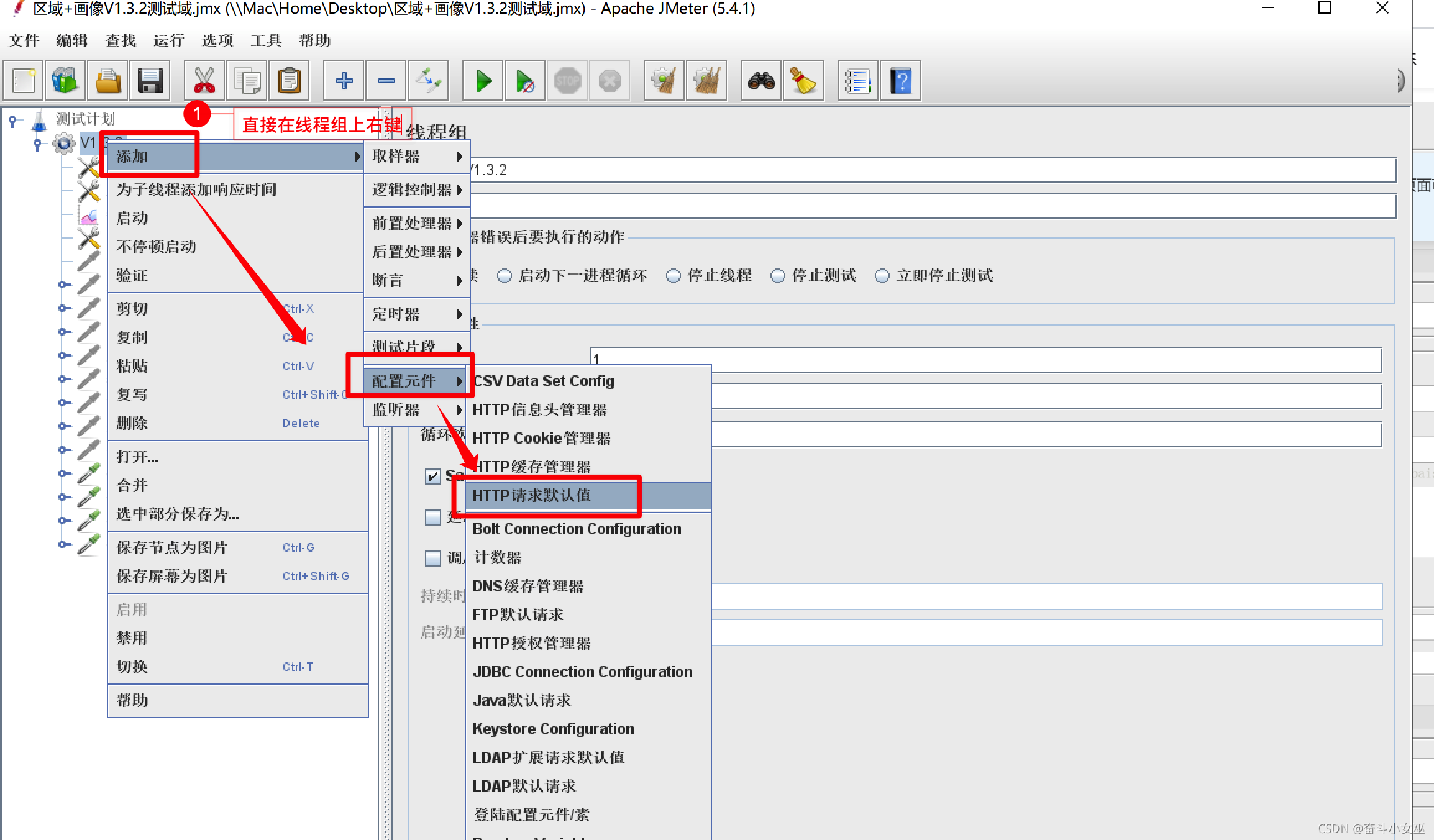Expand the 前置处理器 submenu

point(416,224)
